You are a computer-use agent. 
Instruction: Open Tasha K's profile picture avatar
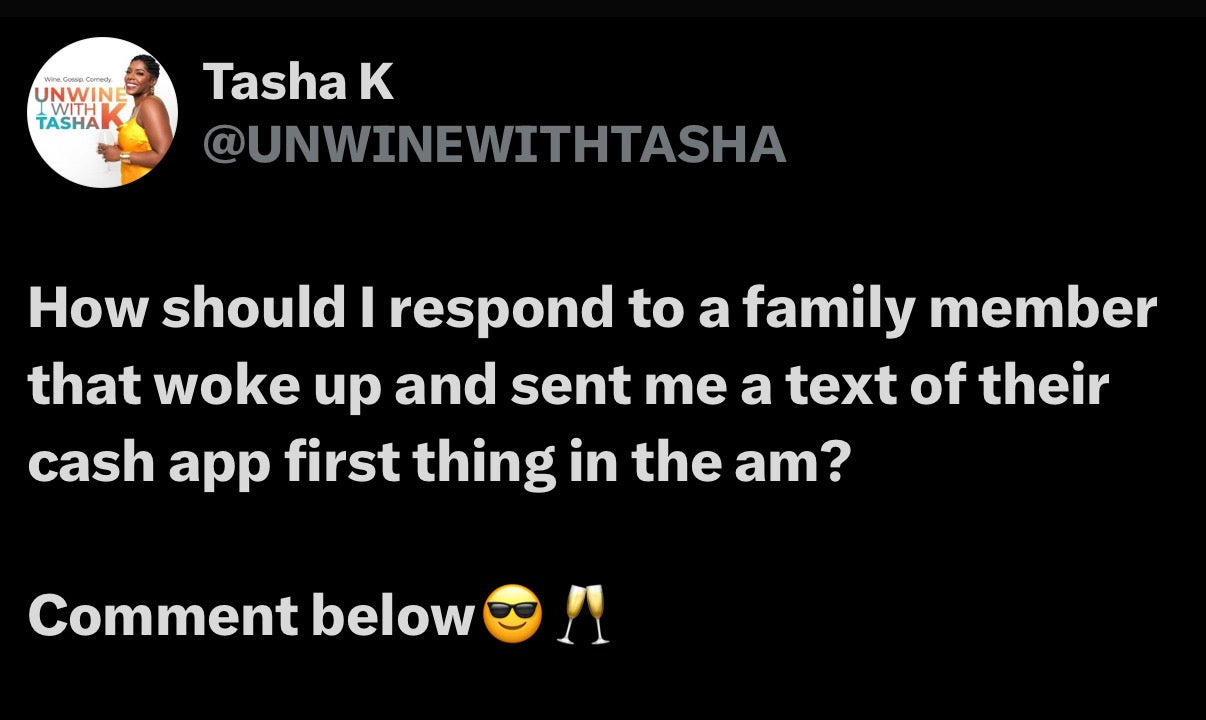point(103,112)
